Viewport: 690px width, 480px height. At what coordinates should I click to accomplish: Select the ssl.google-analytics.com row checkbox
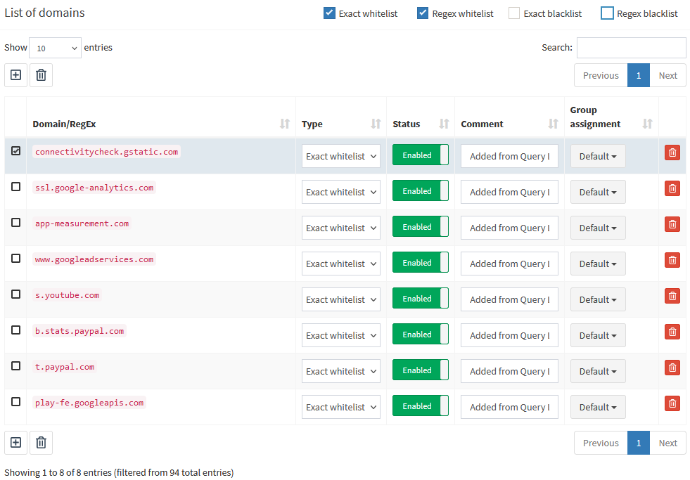tap(15, 187)
